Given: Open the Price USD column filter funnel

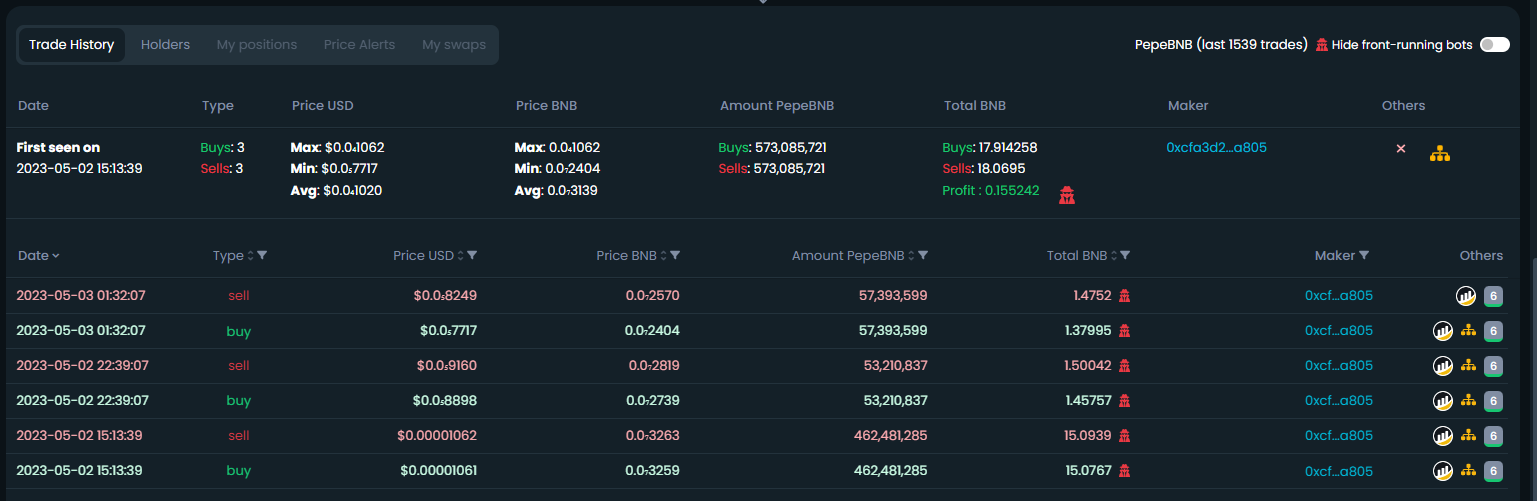Looking at the screenshot, I should coord(472,255).
